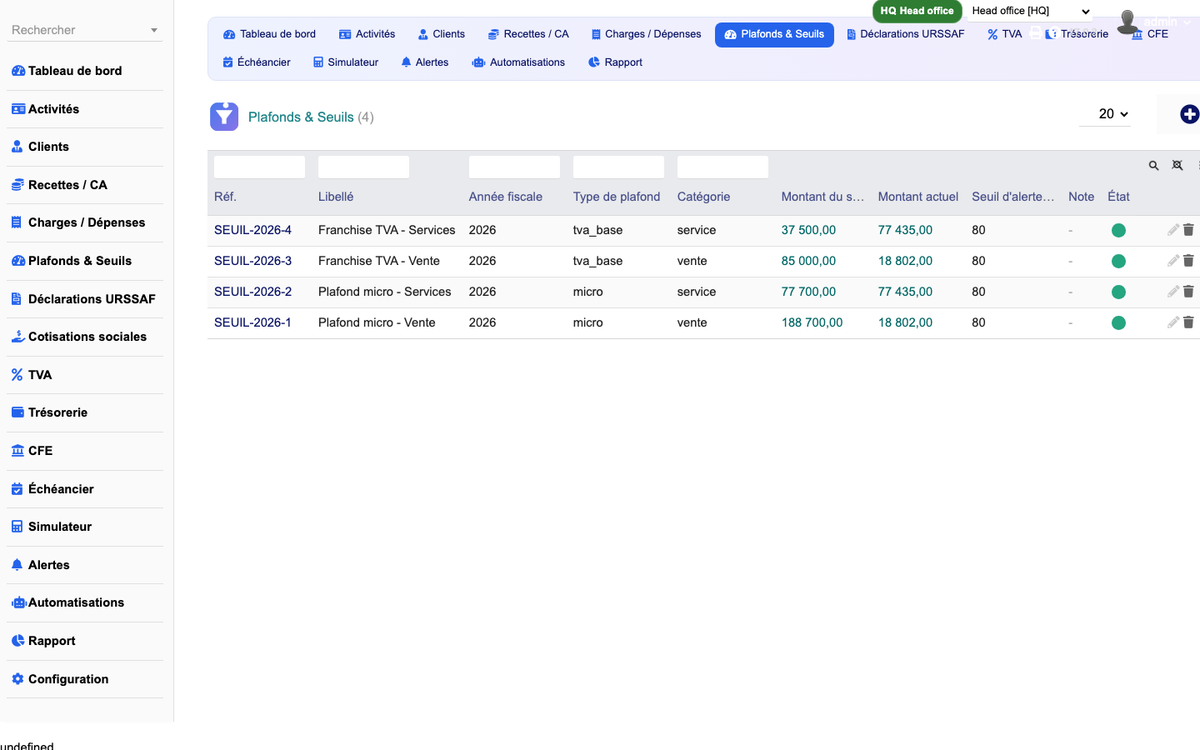Delete SEUIL-2026-4 with trash icon
This screenshot has width=1200, height=750.
(x=1188, y=230)
